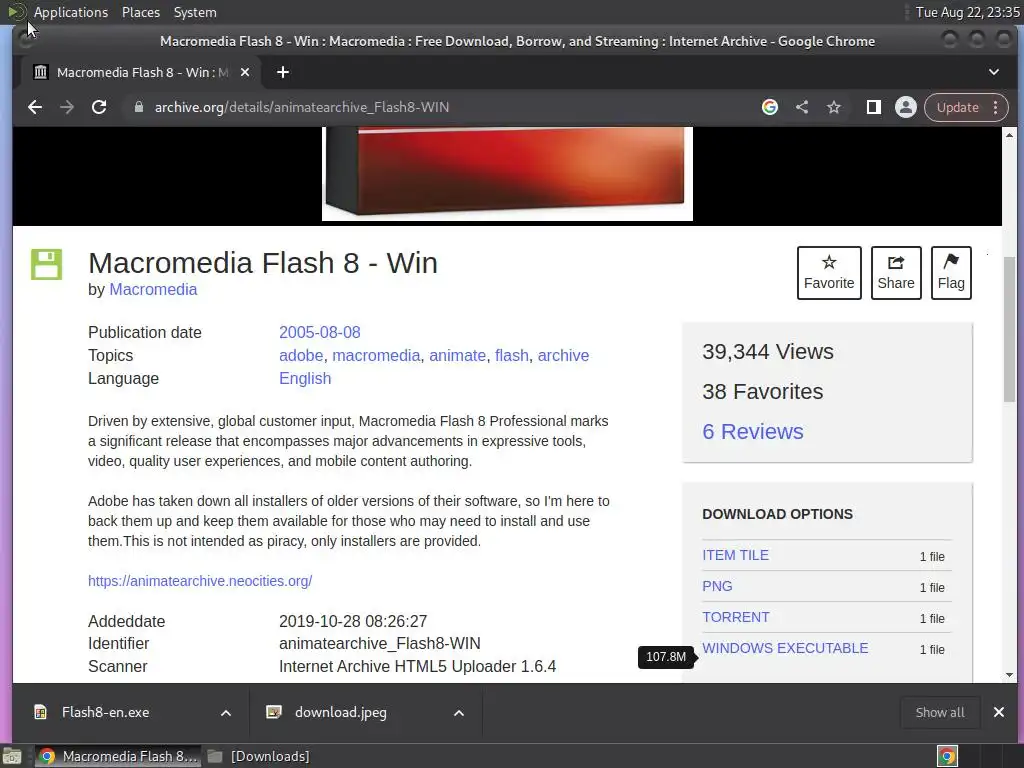Download the TORRENT file

point(735,617)
